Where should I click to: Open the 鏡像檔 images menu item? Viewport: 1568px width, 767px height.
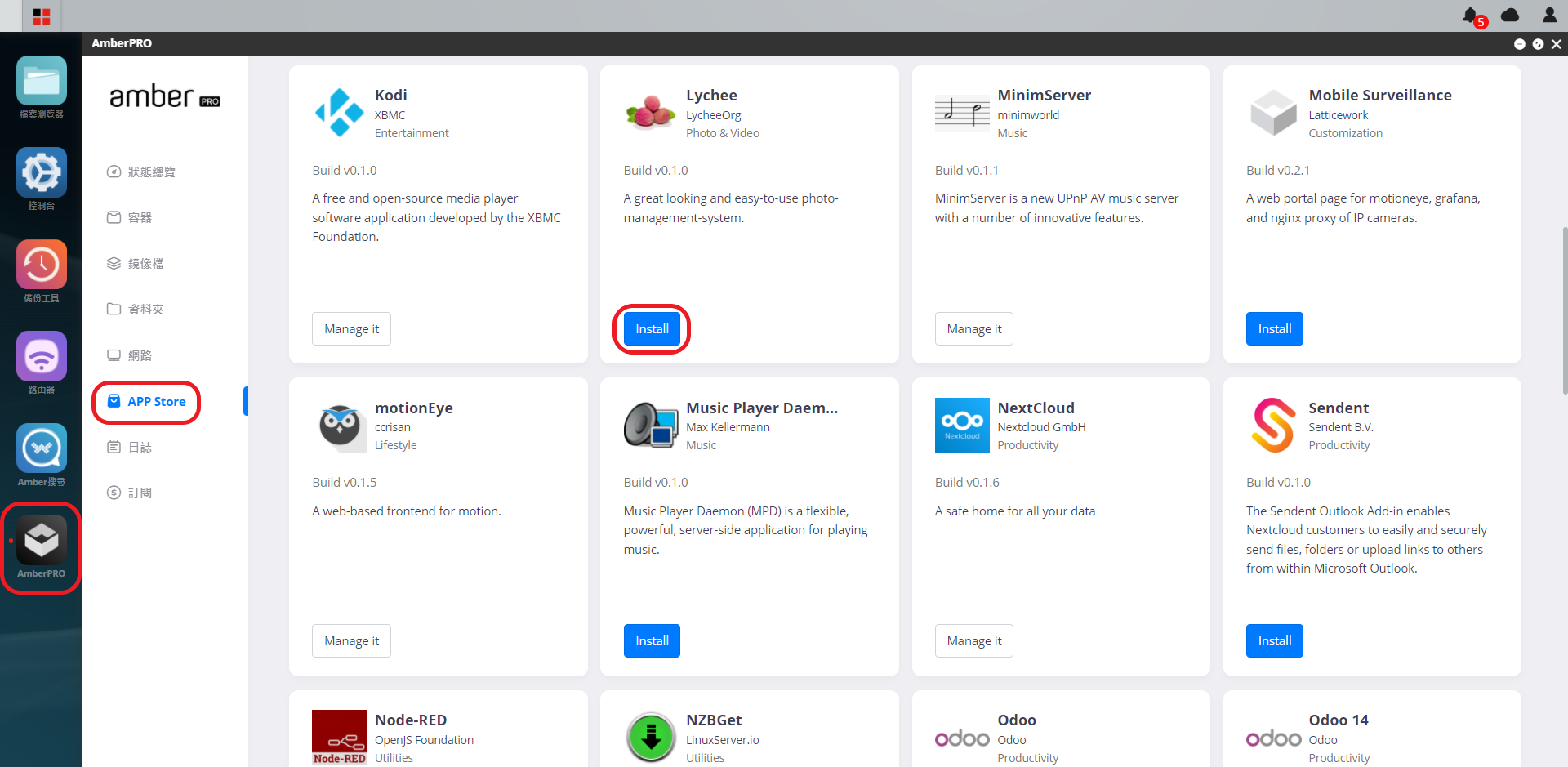point(136,263)
